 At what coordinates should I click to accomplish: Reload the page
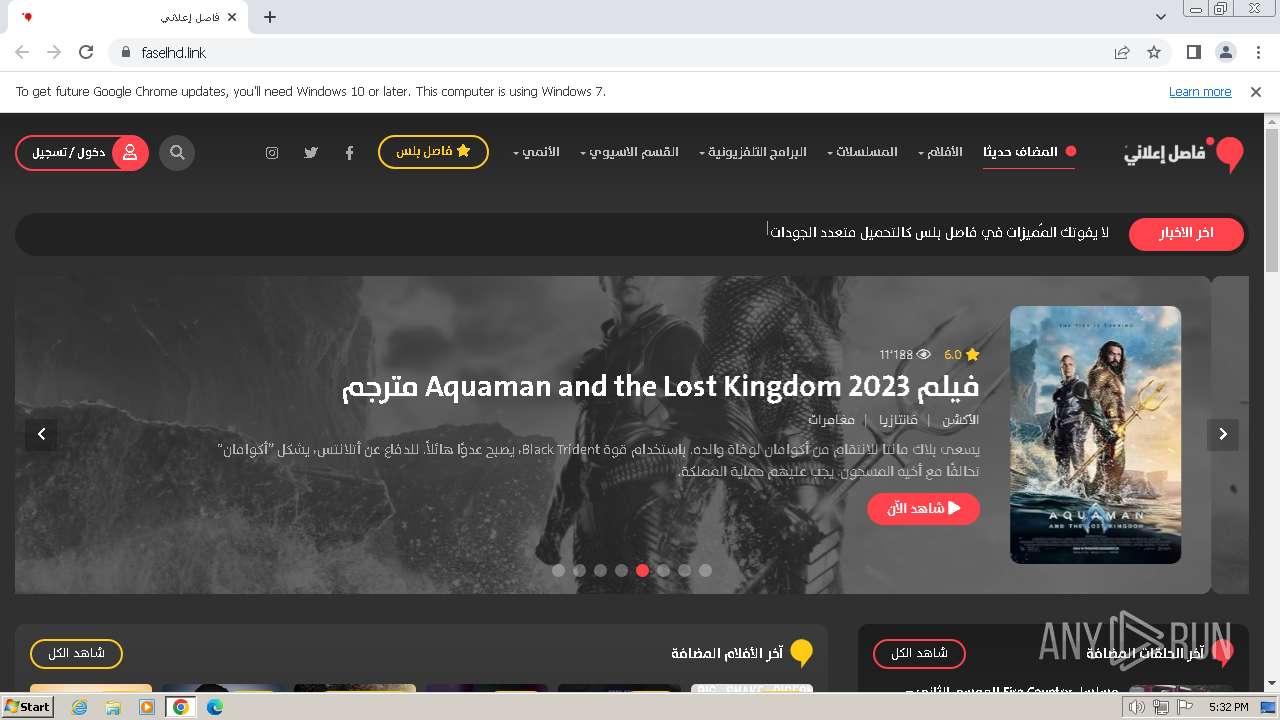click(86, 52)
